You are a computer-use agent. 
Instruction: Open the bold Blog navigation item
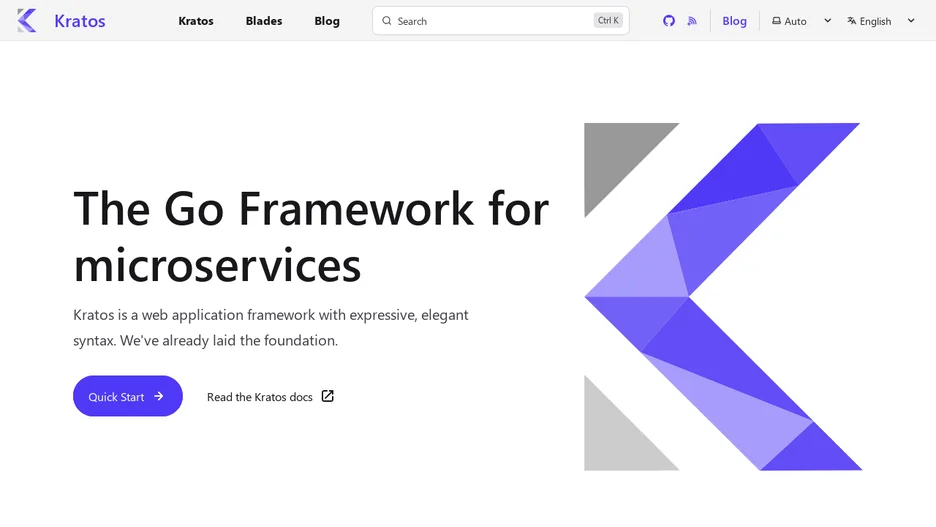click(x=327, y=21)
